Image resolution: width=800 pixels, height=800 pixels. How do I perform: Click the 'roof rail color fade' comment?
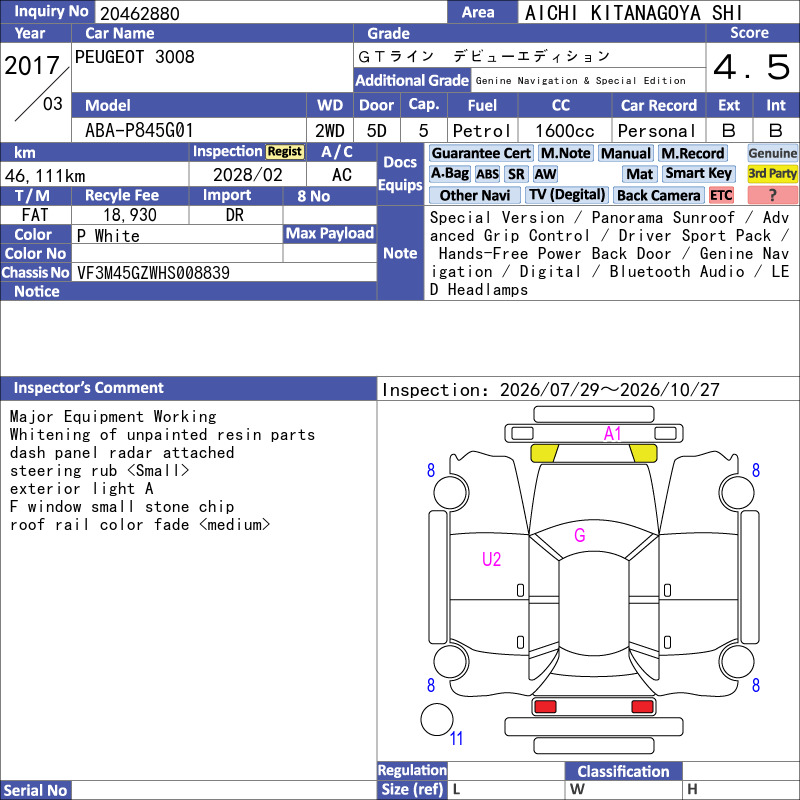tap(140, 524)
